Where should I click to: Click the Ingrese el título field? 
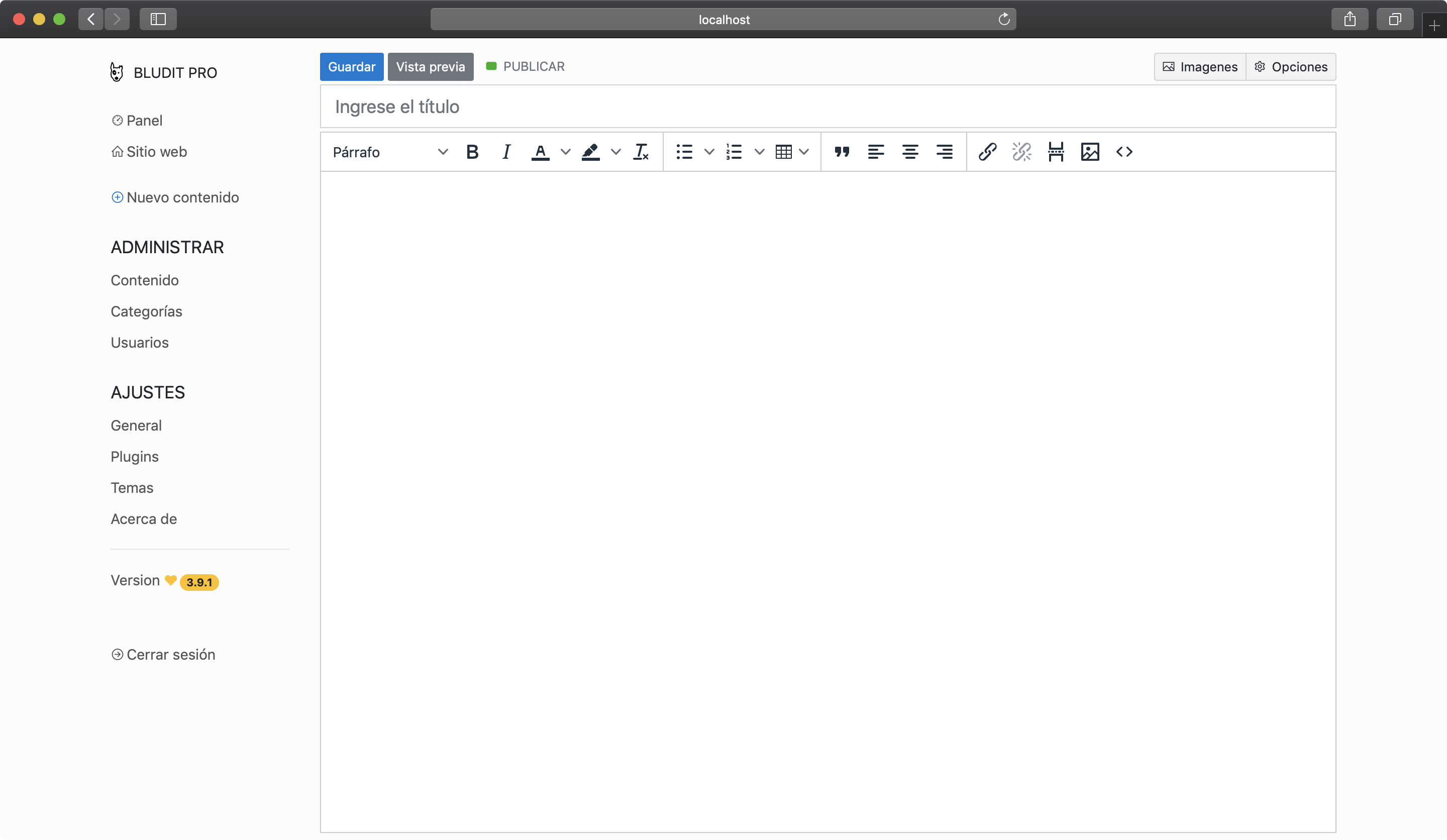tap(827, 107)
